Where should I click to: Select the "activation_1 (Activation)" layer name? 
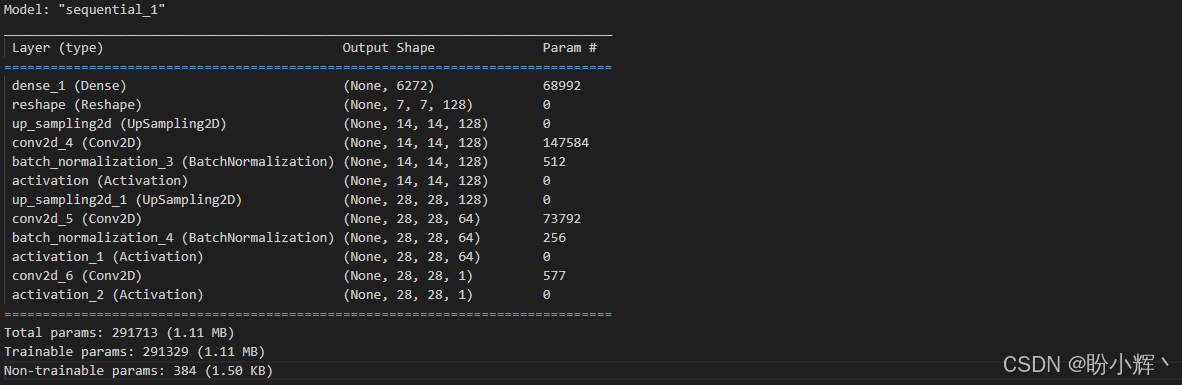tap(107, 256)
